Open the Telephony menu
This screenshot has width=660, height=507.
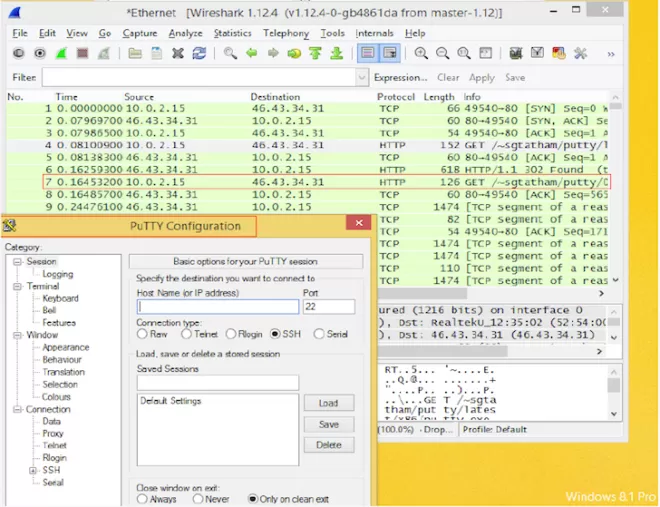(x=286, y=33)
